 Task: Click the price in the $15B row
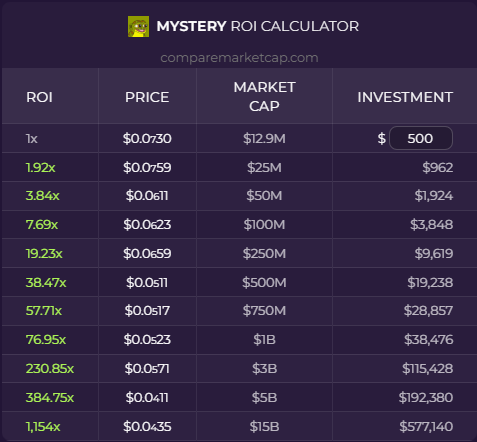pos(147,427)
